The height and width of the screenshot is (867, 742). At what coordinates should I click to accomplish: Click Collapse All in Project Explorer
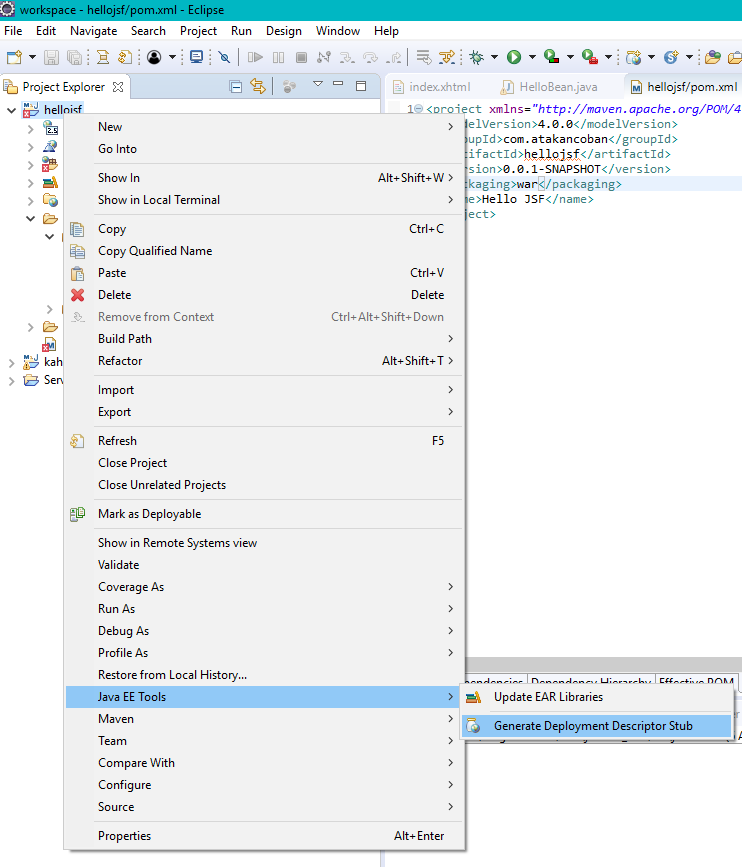pyautogui.click(x=236, y=86)
